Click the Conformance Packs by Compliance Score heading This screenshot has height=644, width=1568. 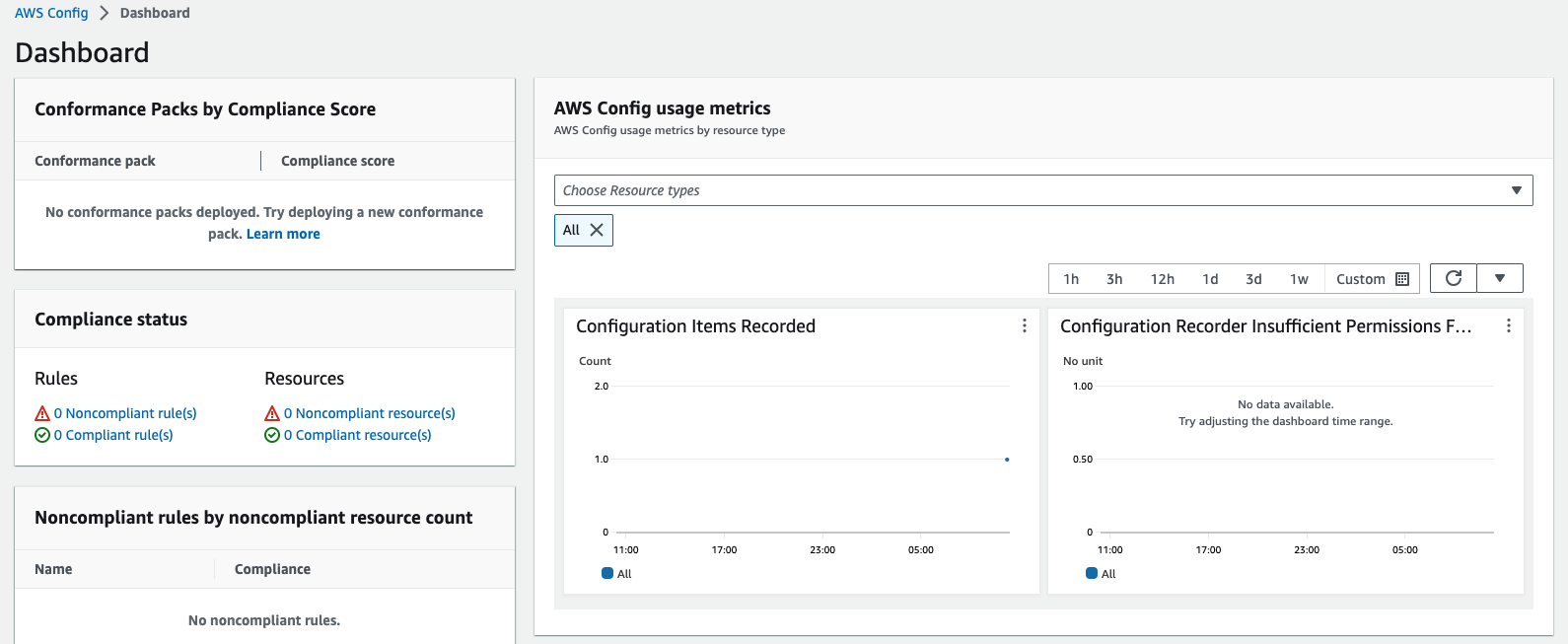205,109
